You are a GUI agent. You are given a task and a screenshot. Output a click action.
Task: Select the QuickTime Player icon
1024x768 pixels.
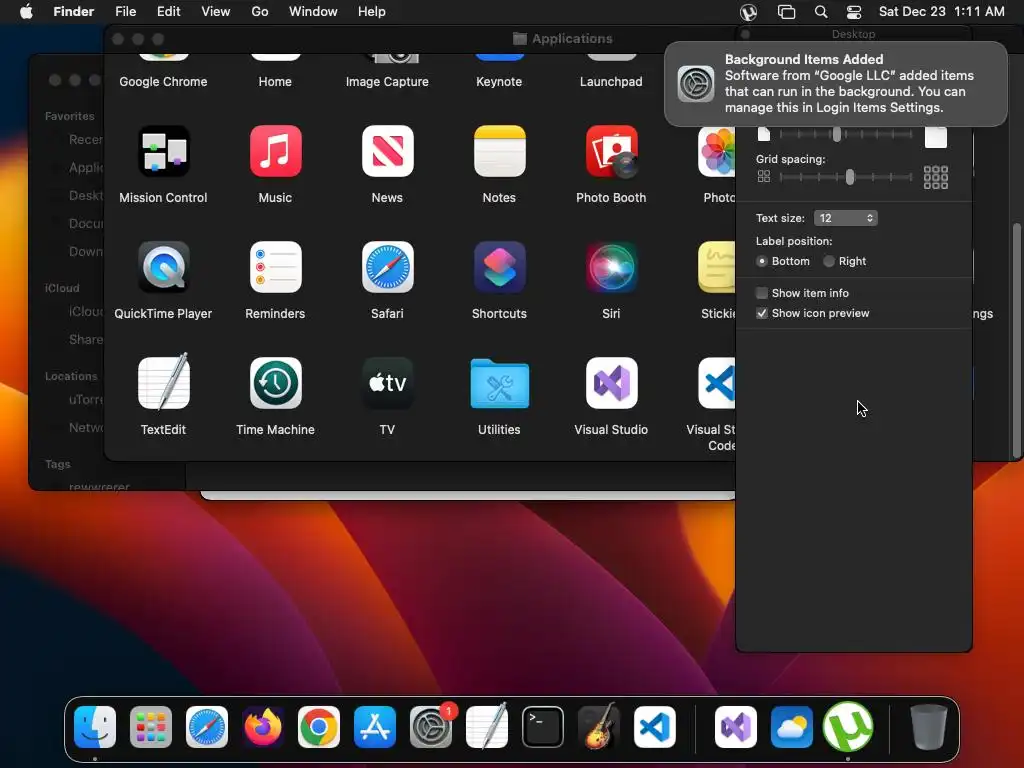pyautogui.click(x=163, y=267)
